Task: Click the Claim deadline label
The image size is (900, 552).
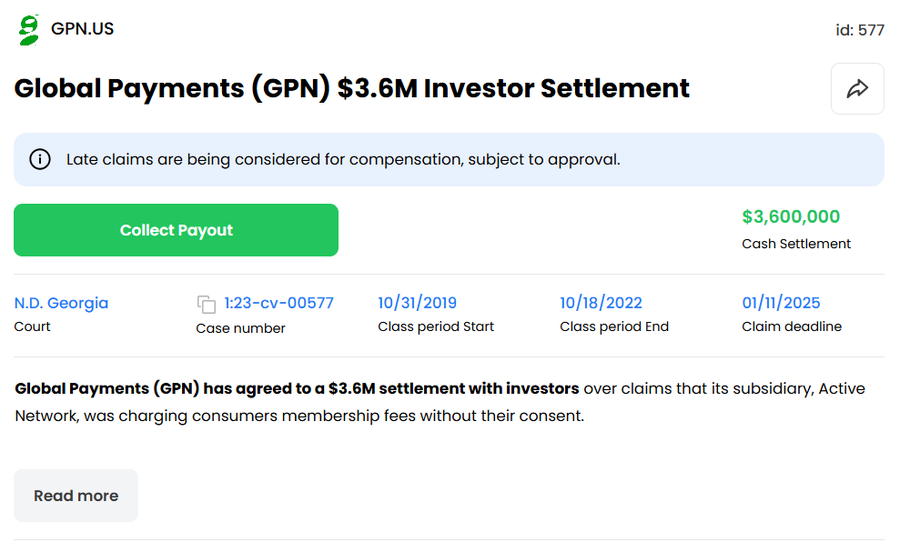Action: pyautogui.click(x=791, y=327)
